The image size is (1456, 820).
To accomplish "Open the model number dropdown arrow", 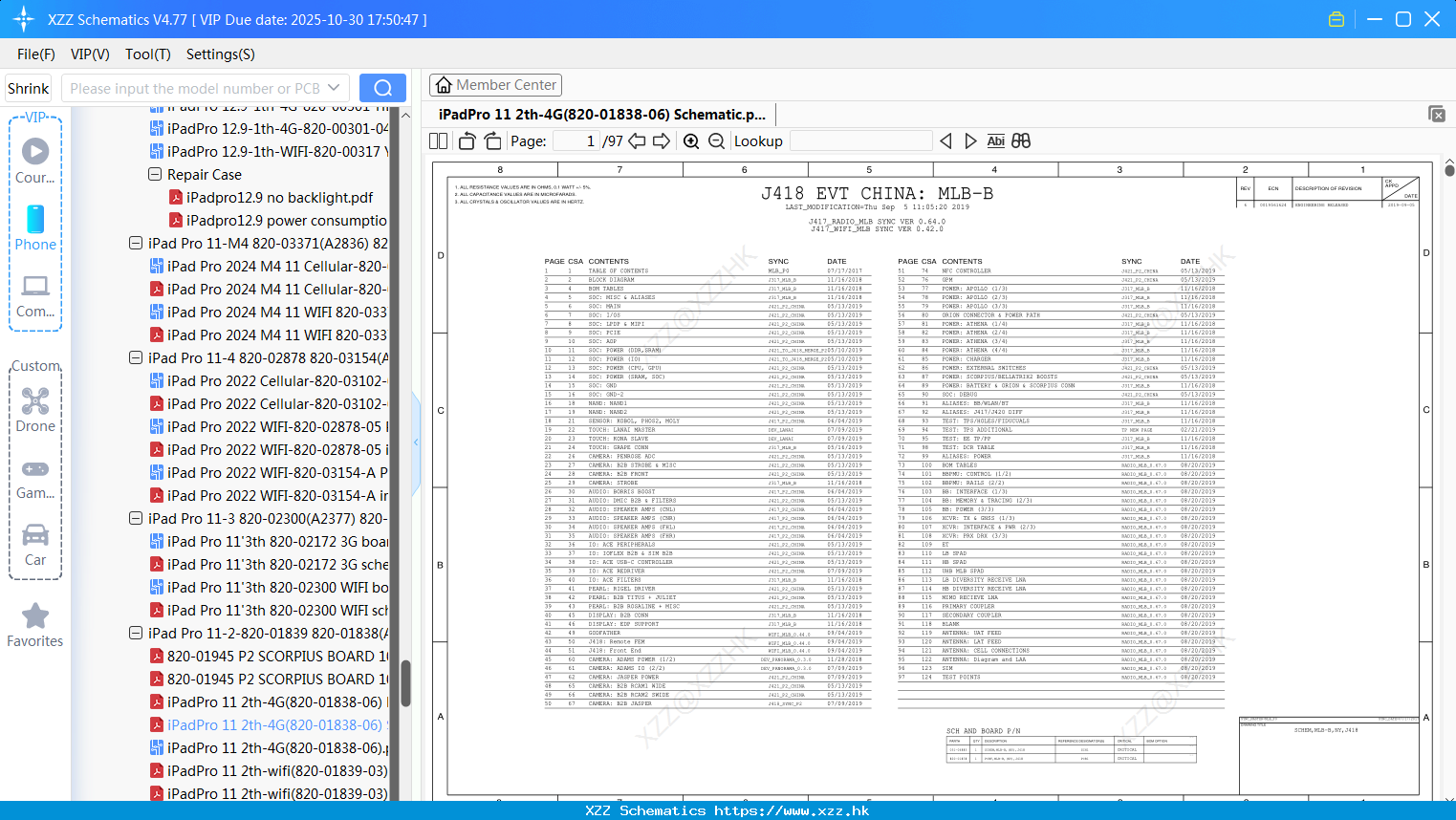I will coord(334,88).
